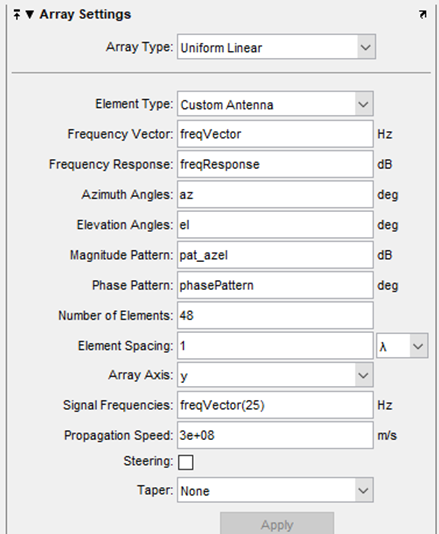Click the Phase Pattern field
The height and width of the screenshot is (534, 439).
[x=275, y=285]
